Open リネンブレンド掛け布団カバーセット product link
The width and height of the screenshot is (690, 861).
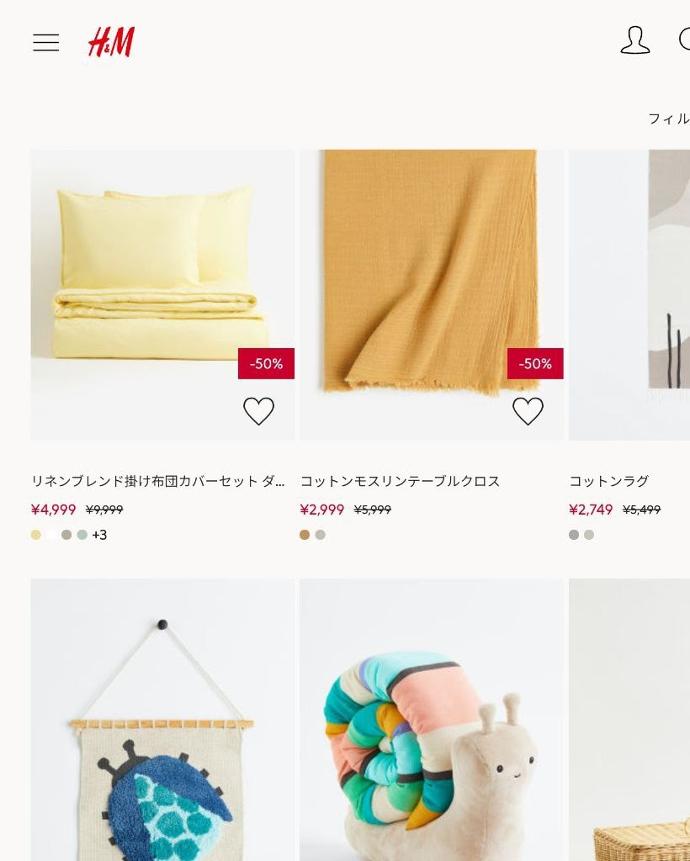158,482
